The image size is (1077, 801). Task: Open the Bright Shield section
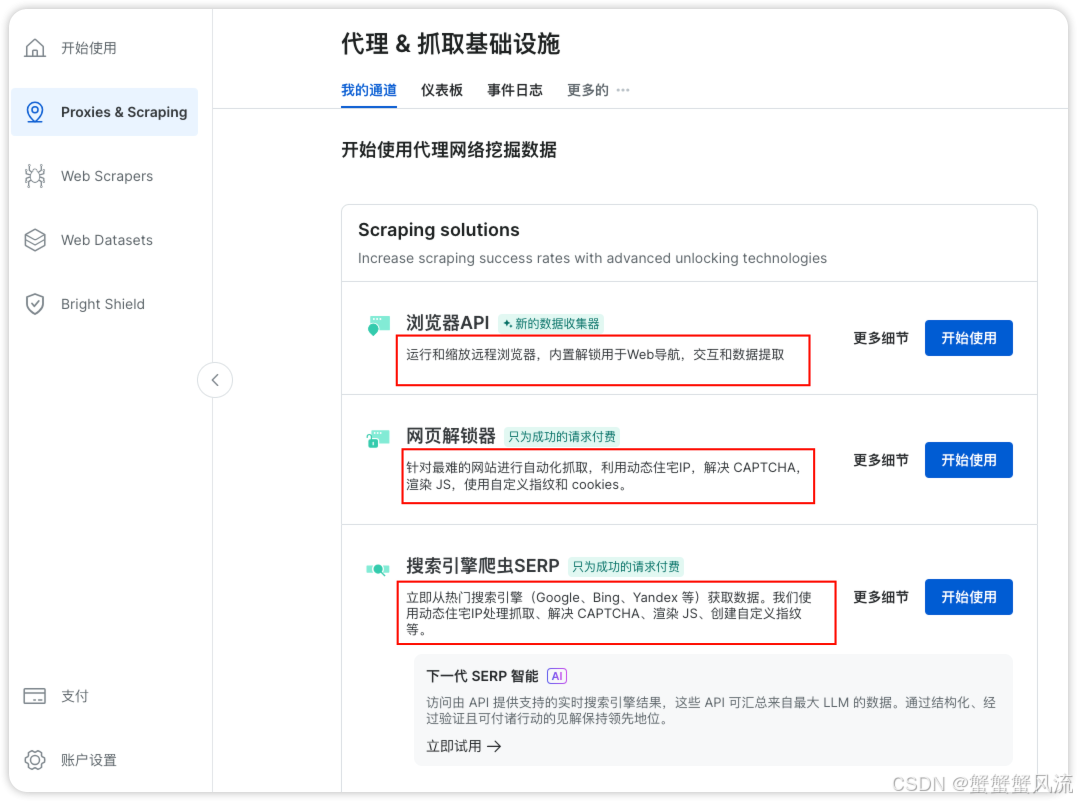104,304
